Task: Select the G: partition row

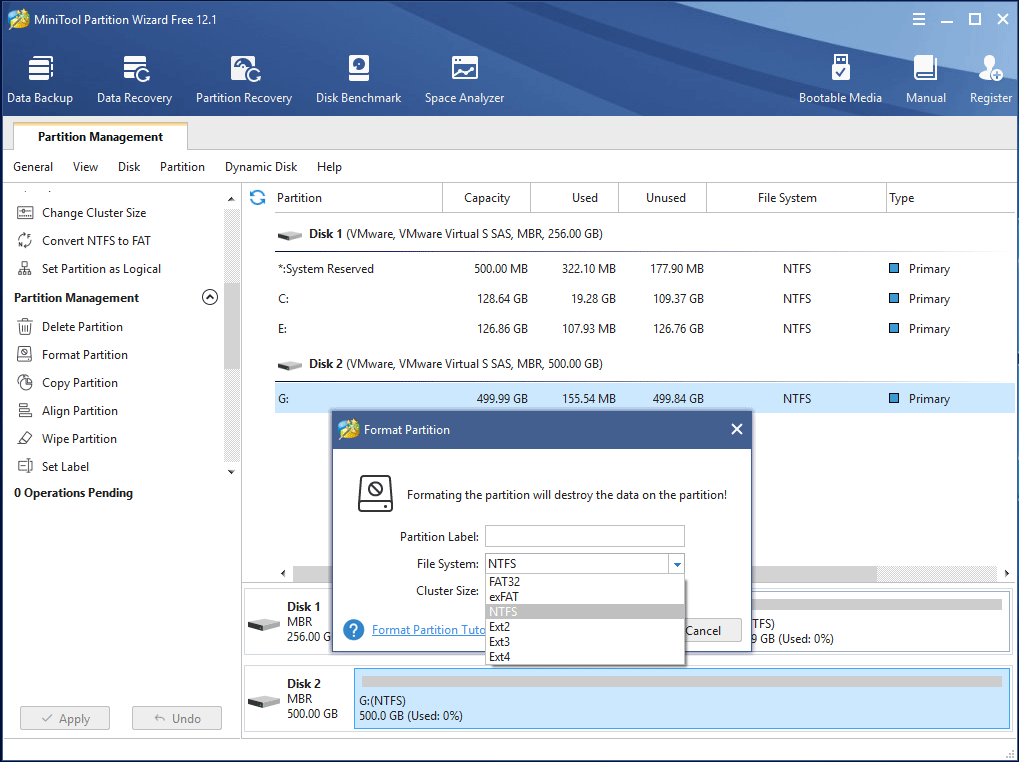Action: [645, 398]
